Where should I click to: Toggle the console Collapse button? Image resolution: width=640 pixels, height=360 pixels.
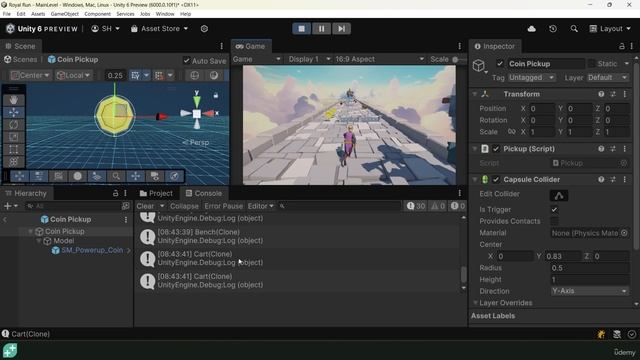[184, 206]
